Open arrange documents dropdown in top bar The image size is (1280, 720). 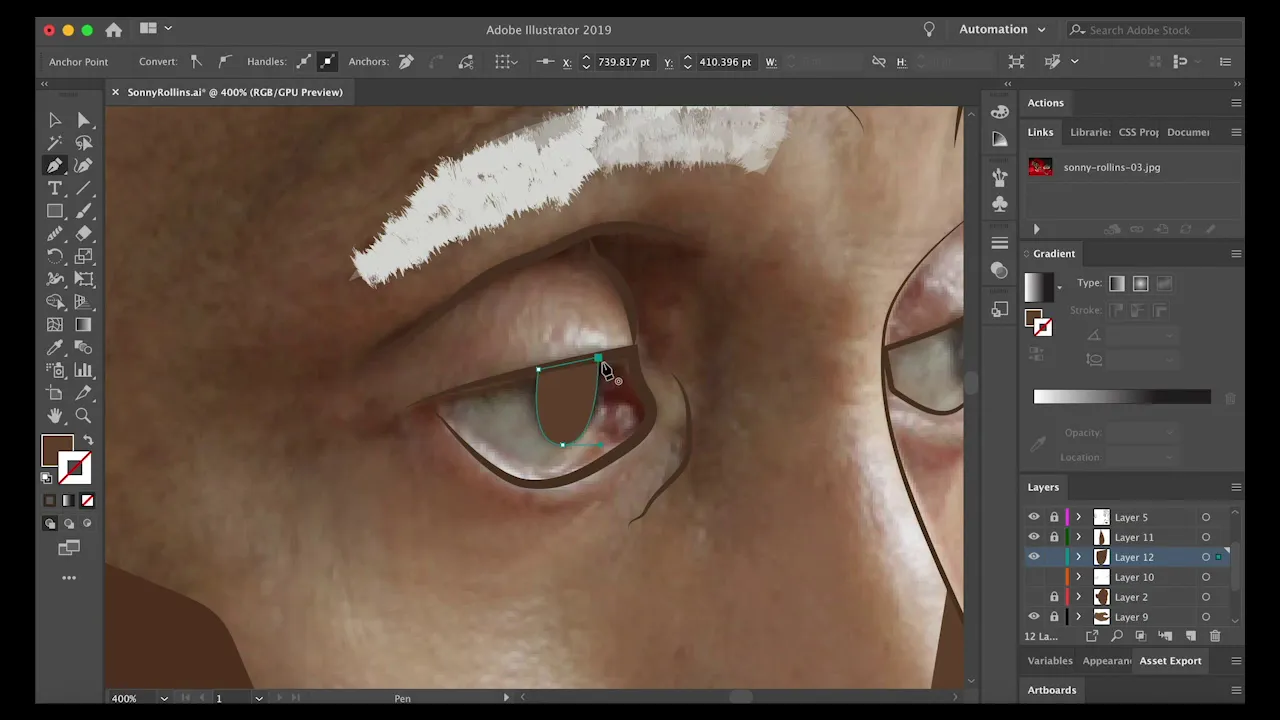click(x=157, y=29)
